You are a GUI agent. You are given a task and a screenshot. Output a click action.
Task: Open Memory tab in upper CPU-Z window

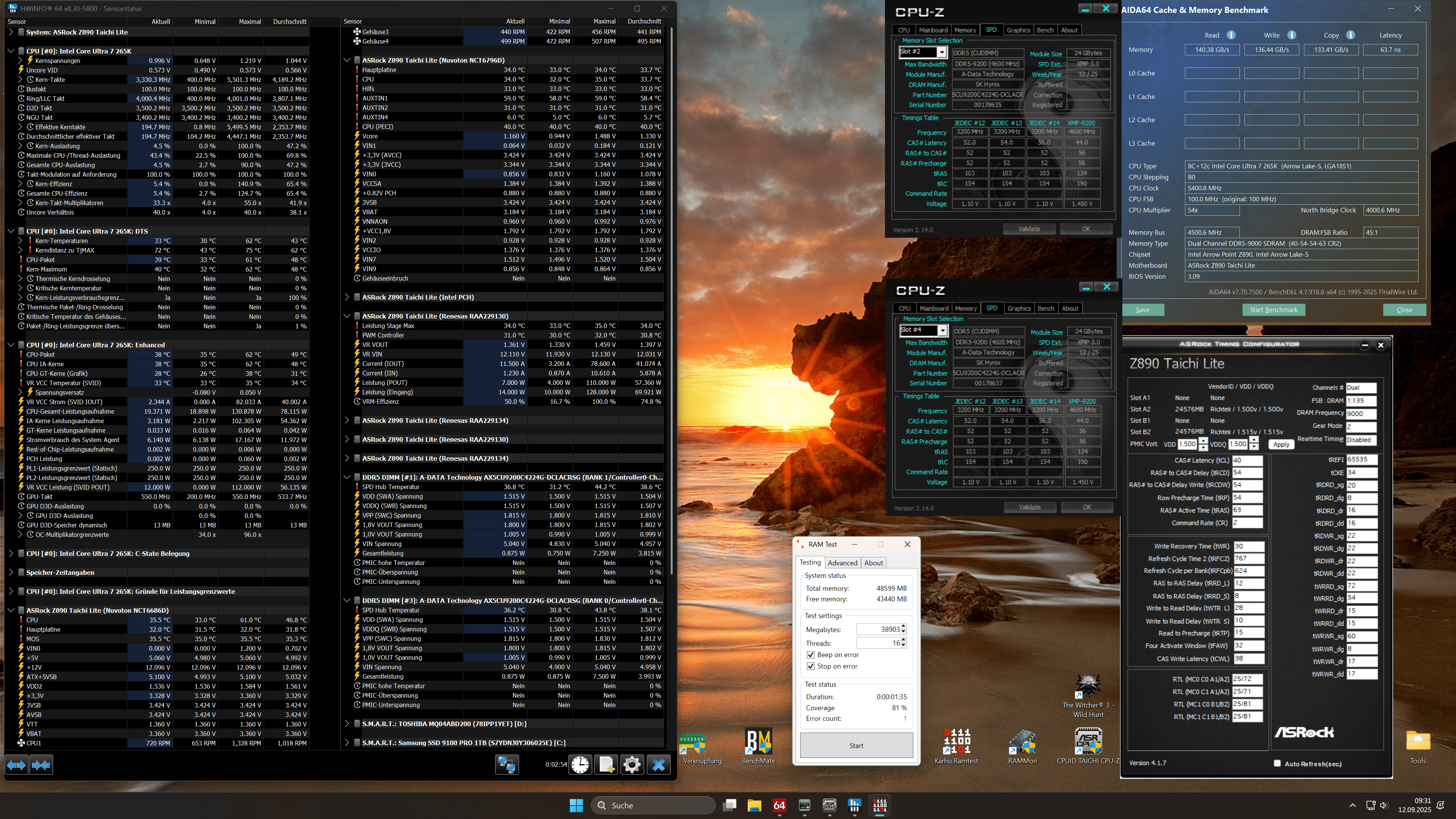[965, 30]
